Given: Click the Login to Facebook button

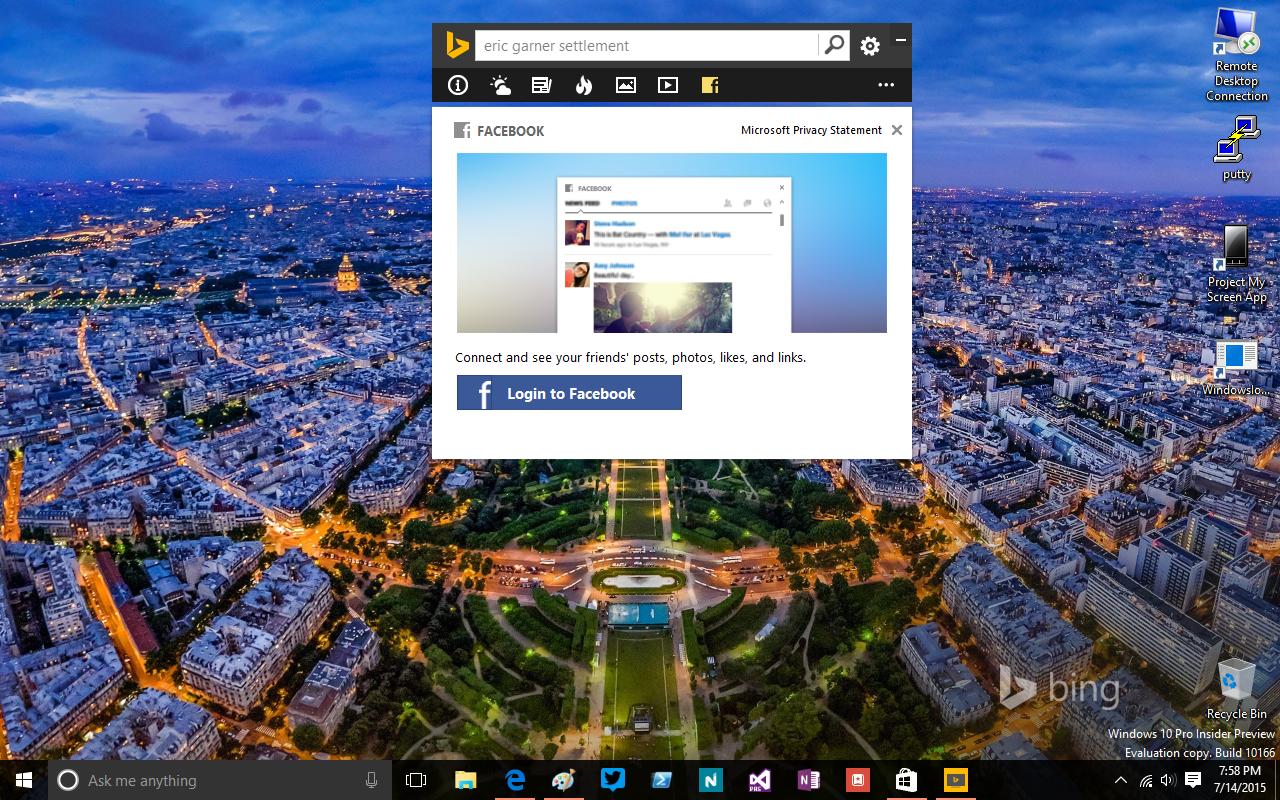Looking at the screenshot, I should 569,393.
